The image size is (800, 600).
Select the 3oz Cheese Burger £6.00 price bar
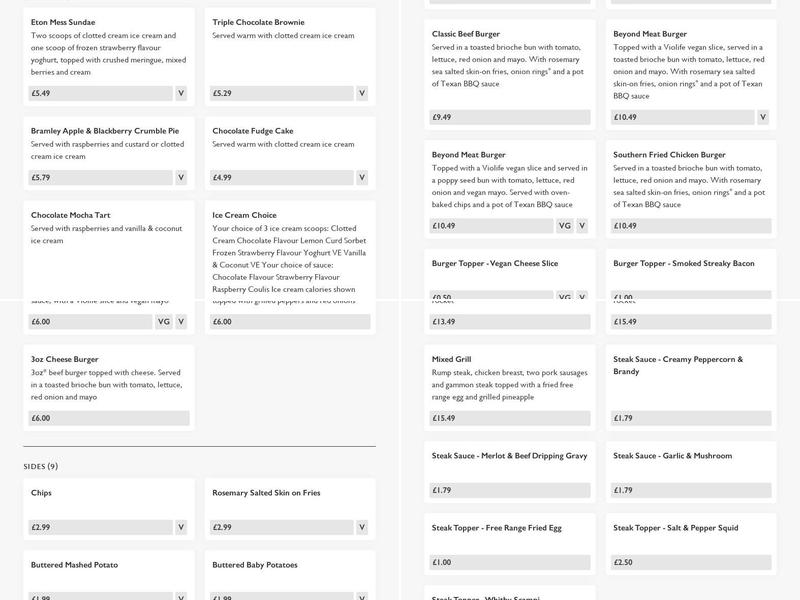109,418
